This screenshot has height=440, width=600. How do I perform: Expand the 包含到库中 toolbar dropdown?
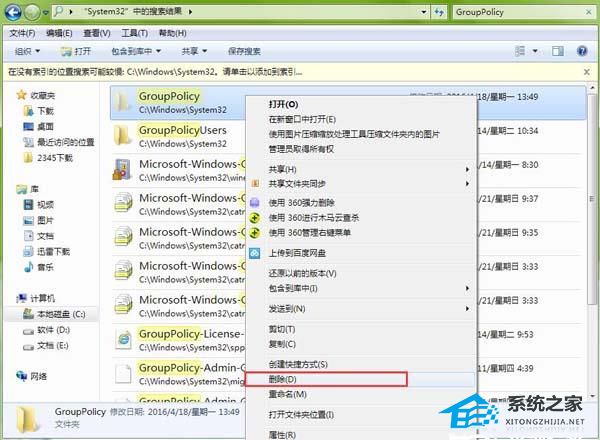[136, 51]
